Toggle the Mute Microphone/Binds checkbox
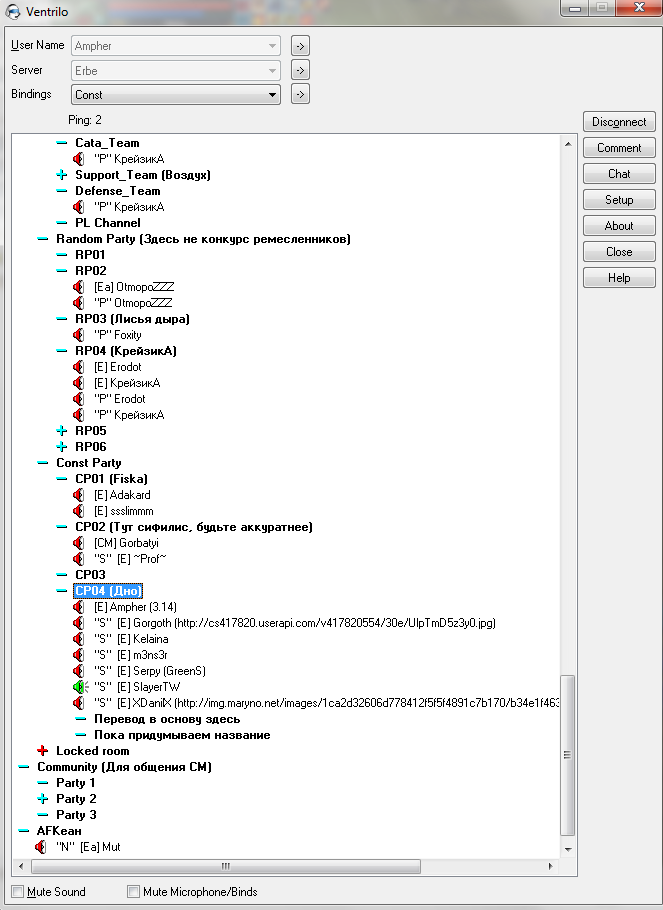Screen dimensions: 663x910 point(134,891)
